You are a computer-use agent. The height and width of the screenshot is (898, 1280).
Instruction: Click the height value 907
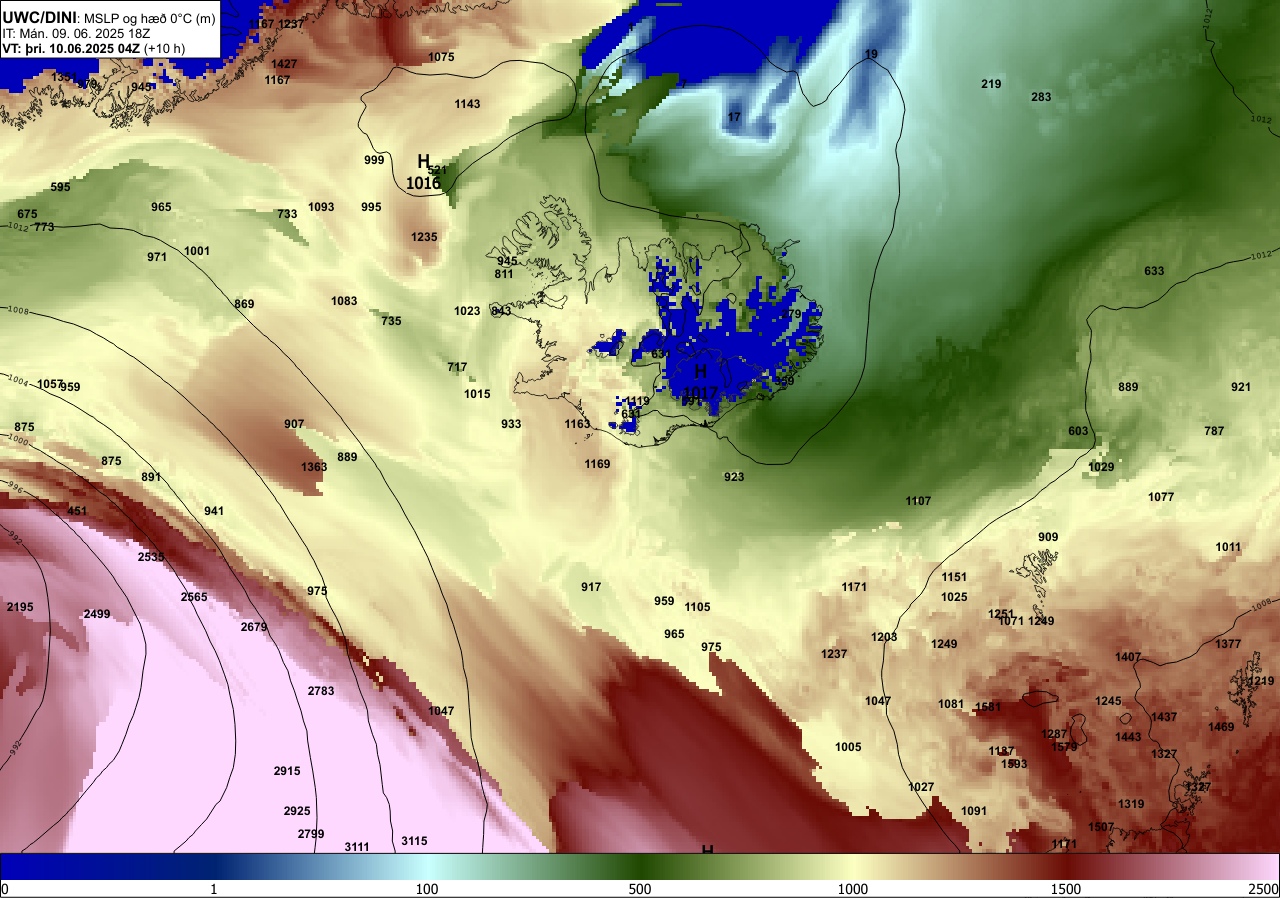click(x=294, y=424)
